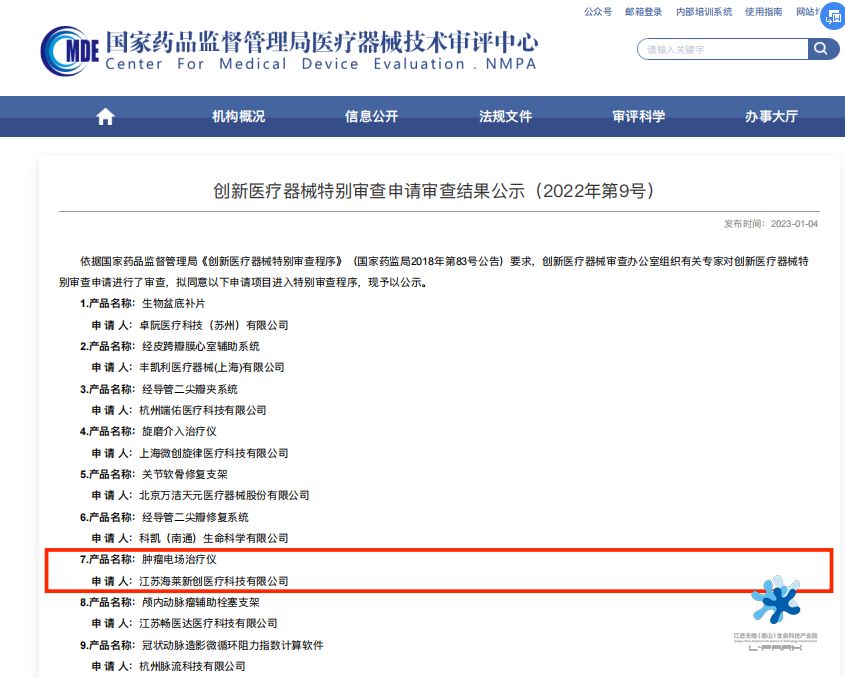Click the magnifier search button
The width and height of the screenshot is (845, 678).
(x=822, y=49)
